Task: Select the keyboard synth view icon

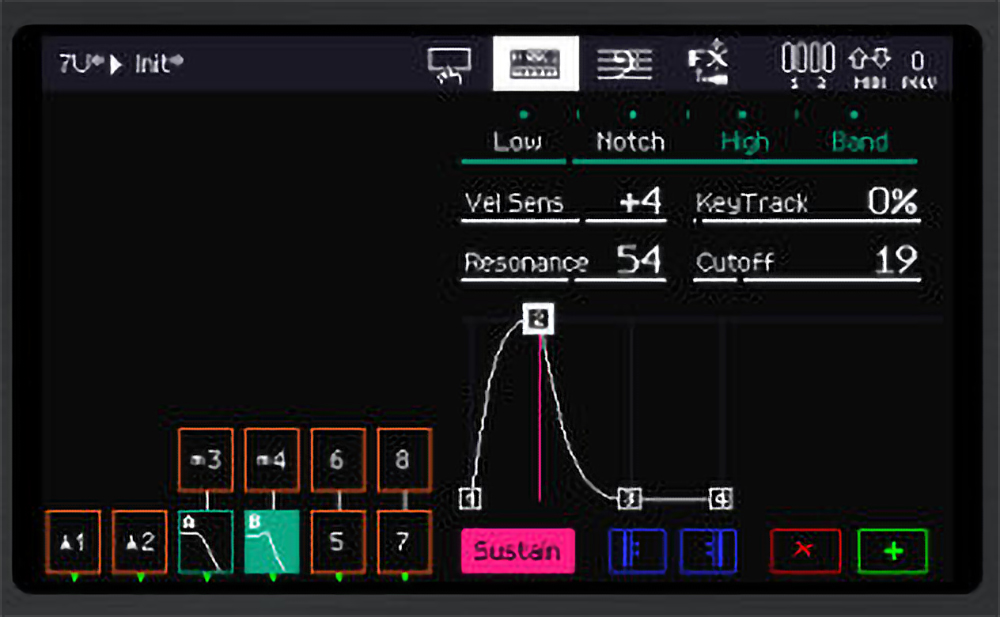Action: coord(536,64)
